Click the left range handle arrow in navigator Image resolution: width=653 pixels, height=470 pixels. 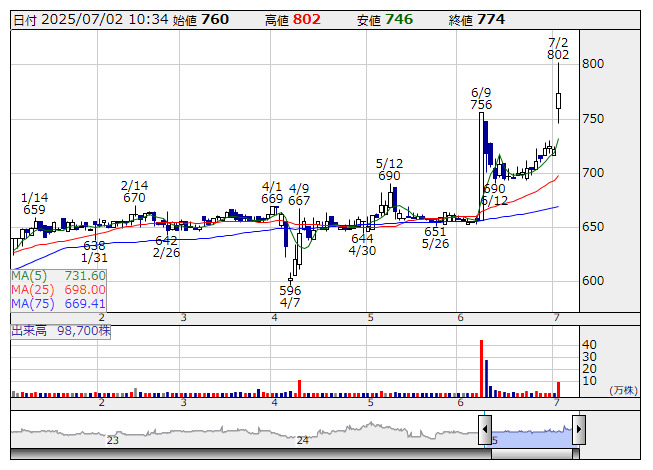pyautogui.click(x=485, y=430)
